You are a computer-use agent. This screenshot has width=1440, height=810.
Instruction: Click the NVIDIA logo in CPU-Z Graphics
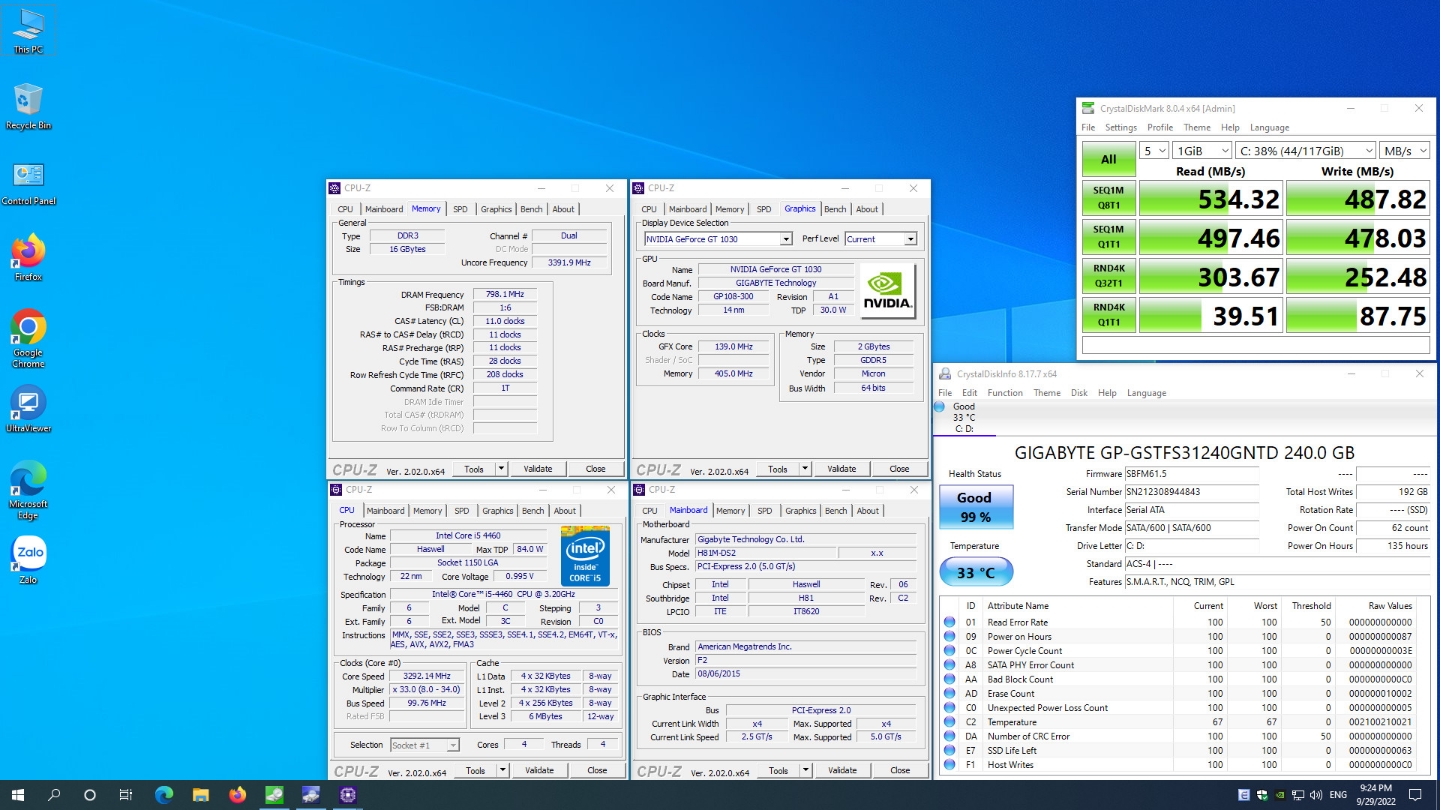coord(888,291)
